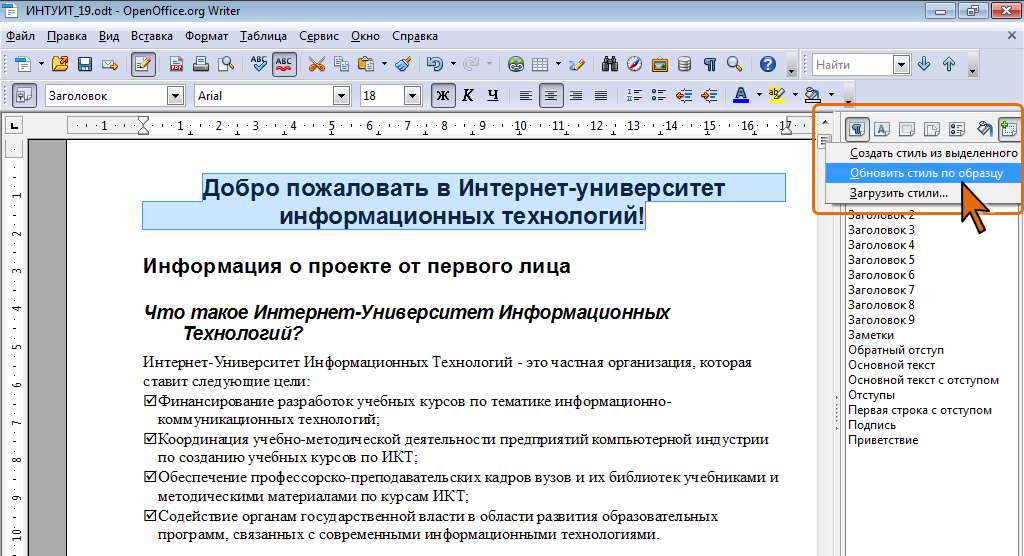Viewport: 1024px width, 556px height.
Task: Apply justified alignment
Action: coord(601,96)
